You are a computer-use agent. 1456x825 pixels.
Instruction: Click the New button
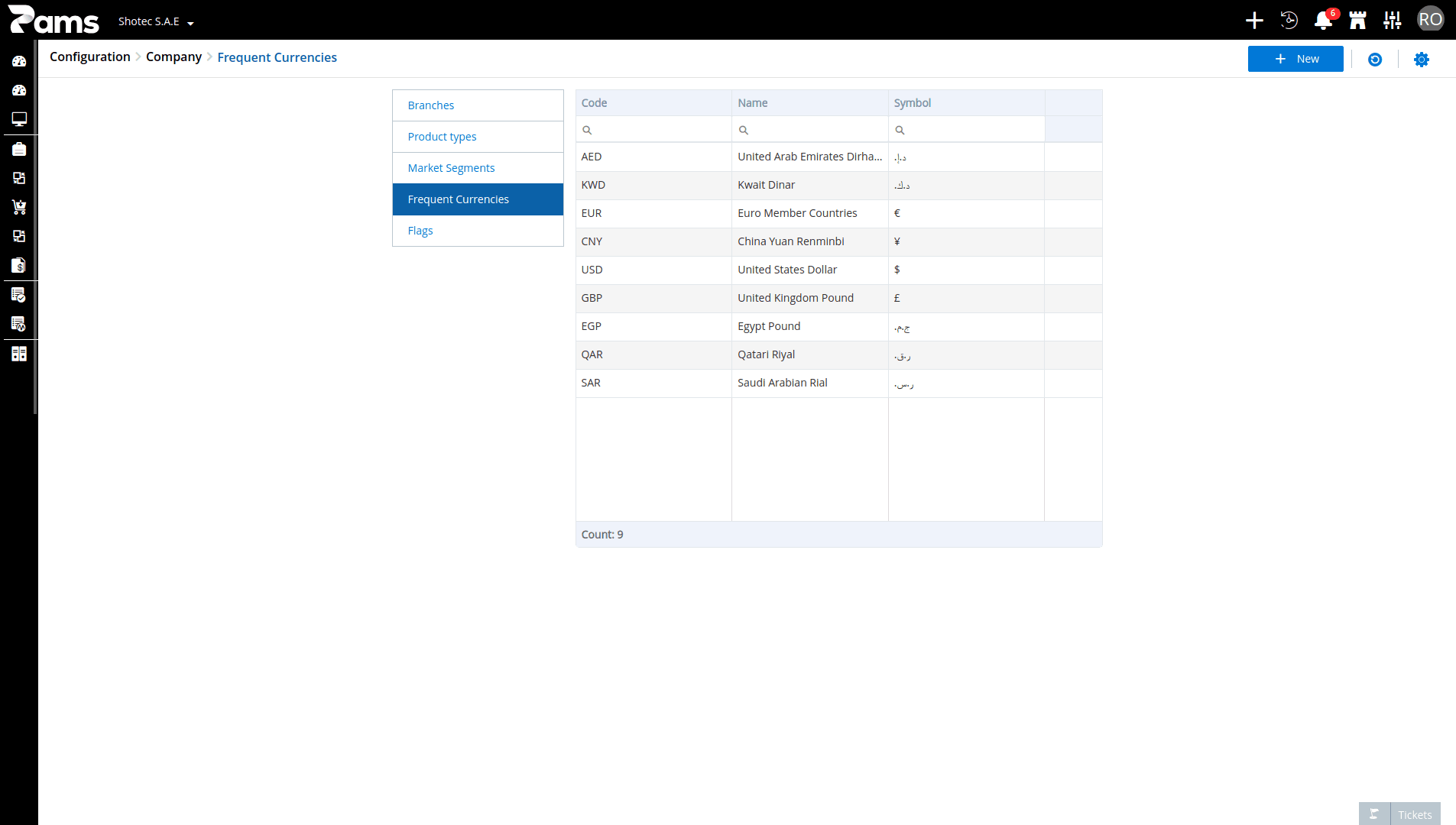1295,59
